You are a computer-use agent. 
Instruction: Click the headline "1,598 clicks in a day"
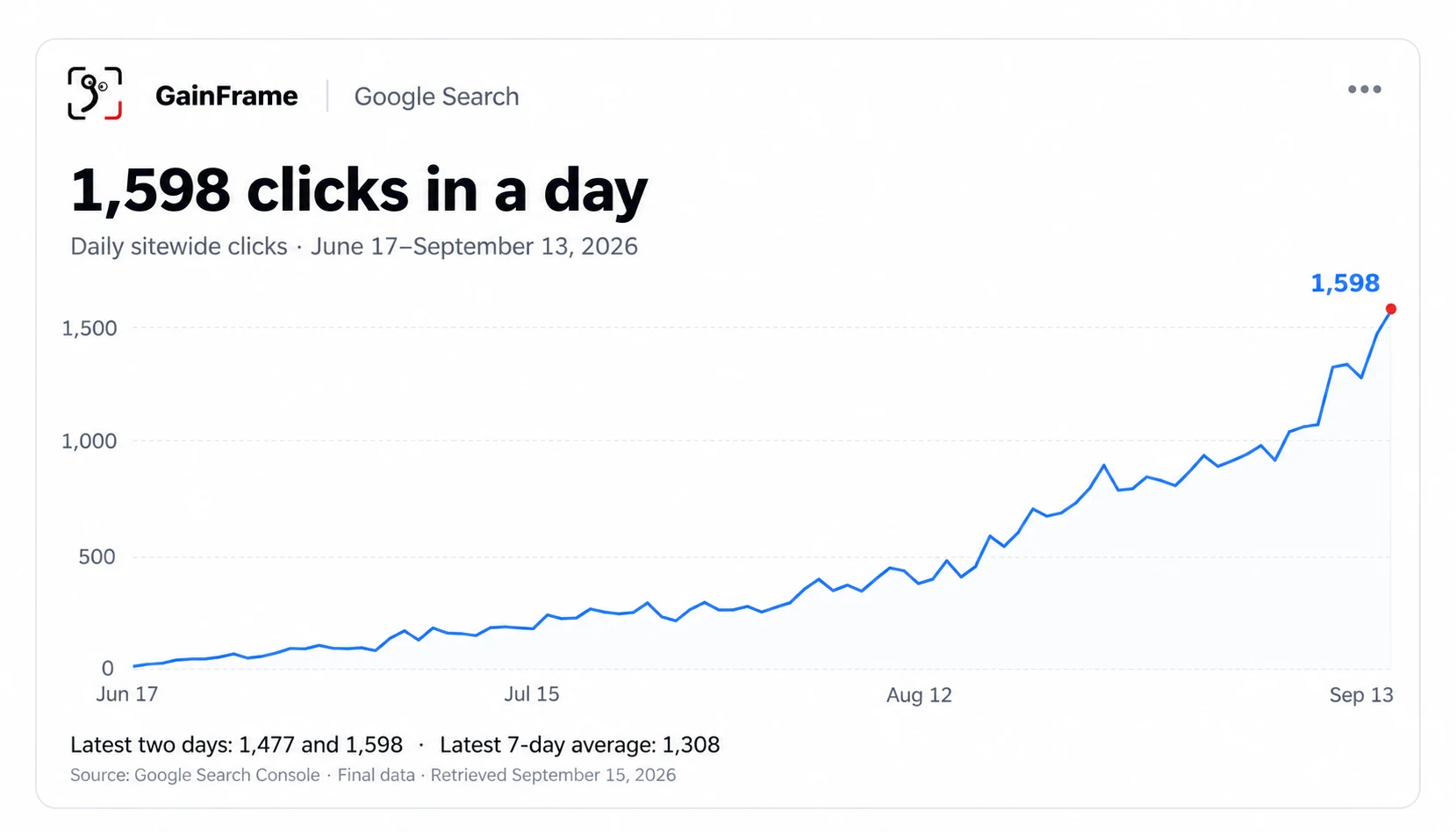click(x=358, y=190)
